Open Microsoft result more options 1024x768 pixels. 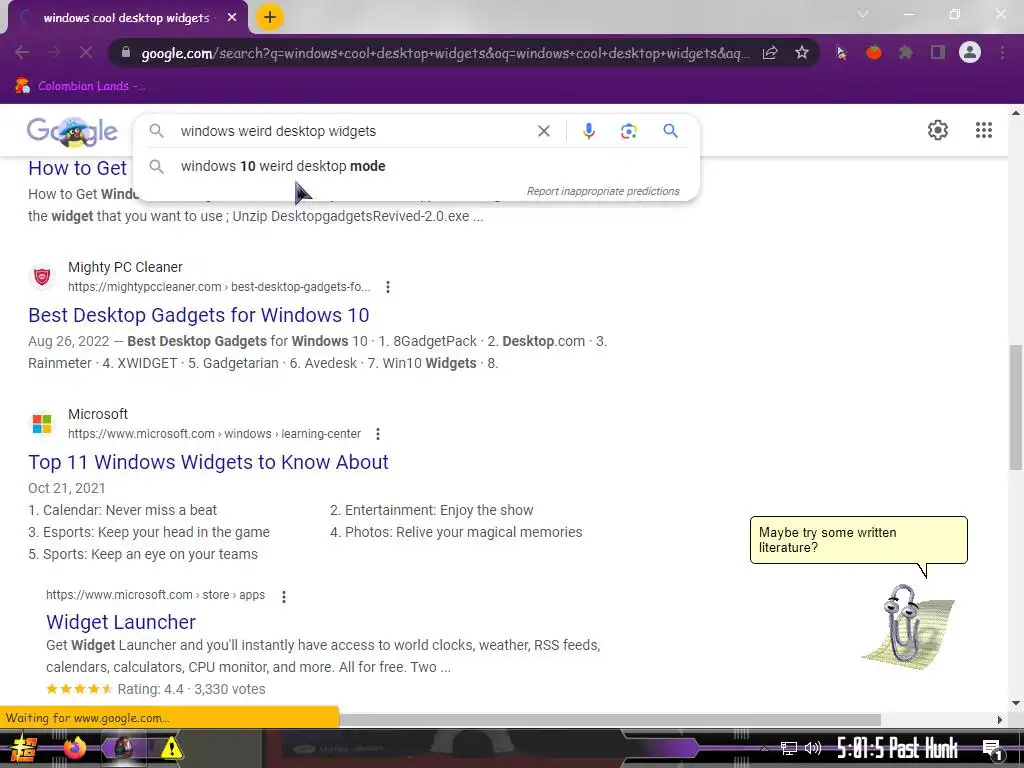coord(377,434)
